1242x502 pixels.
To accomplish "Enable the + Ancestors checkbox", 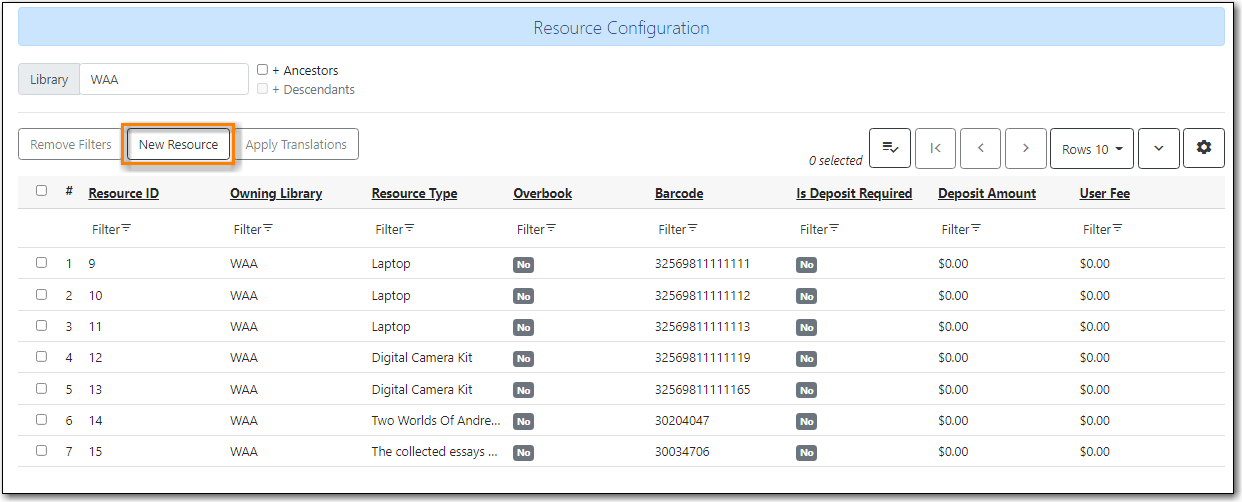I will pos(262,70).
